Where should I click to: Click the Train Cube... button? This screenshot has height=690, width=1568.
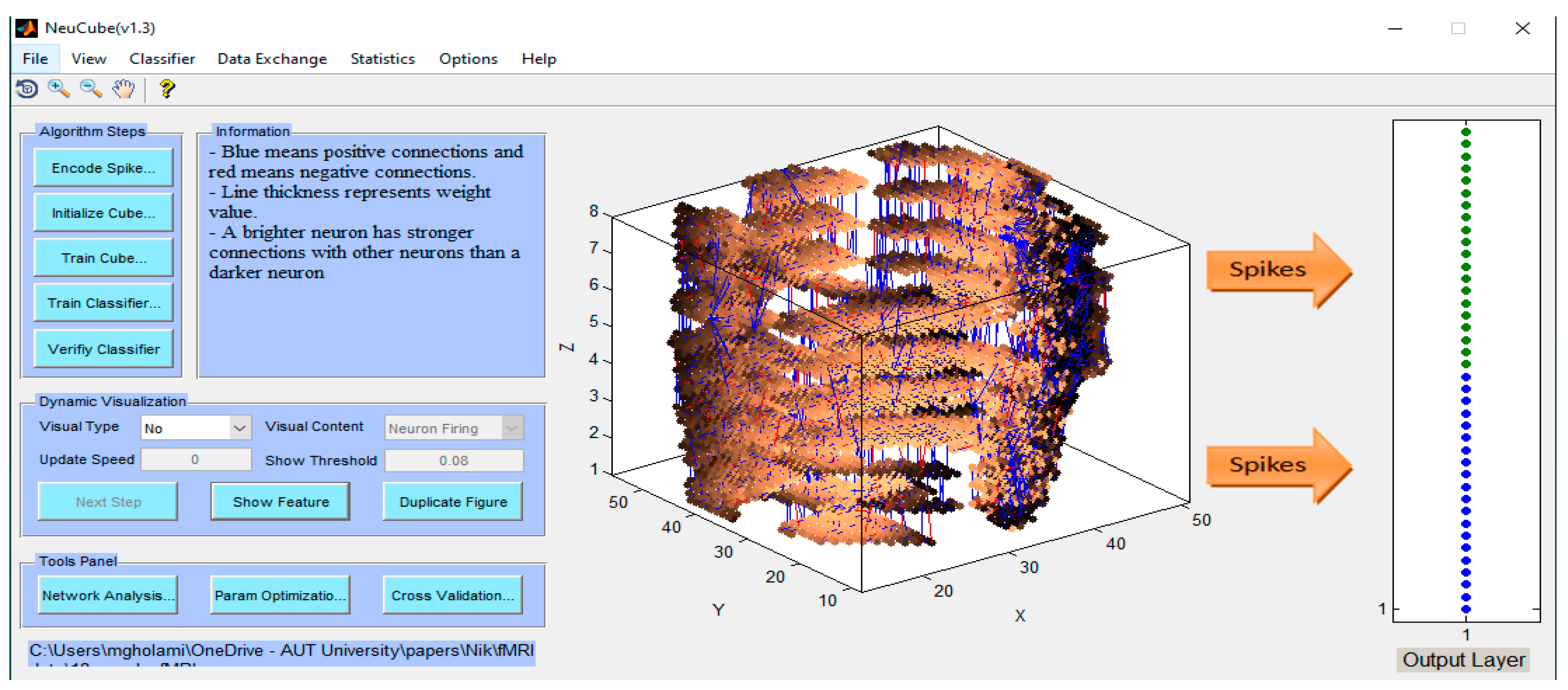tap(103, 258)
